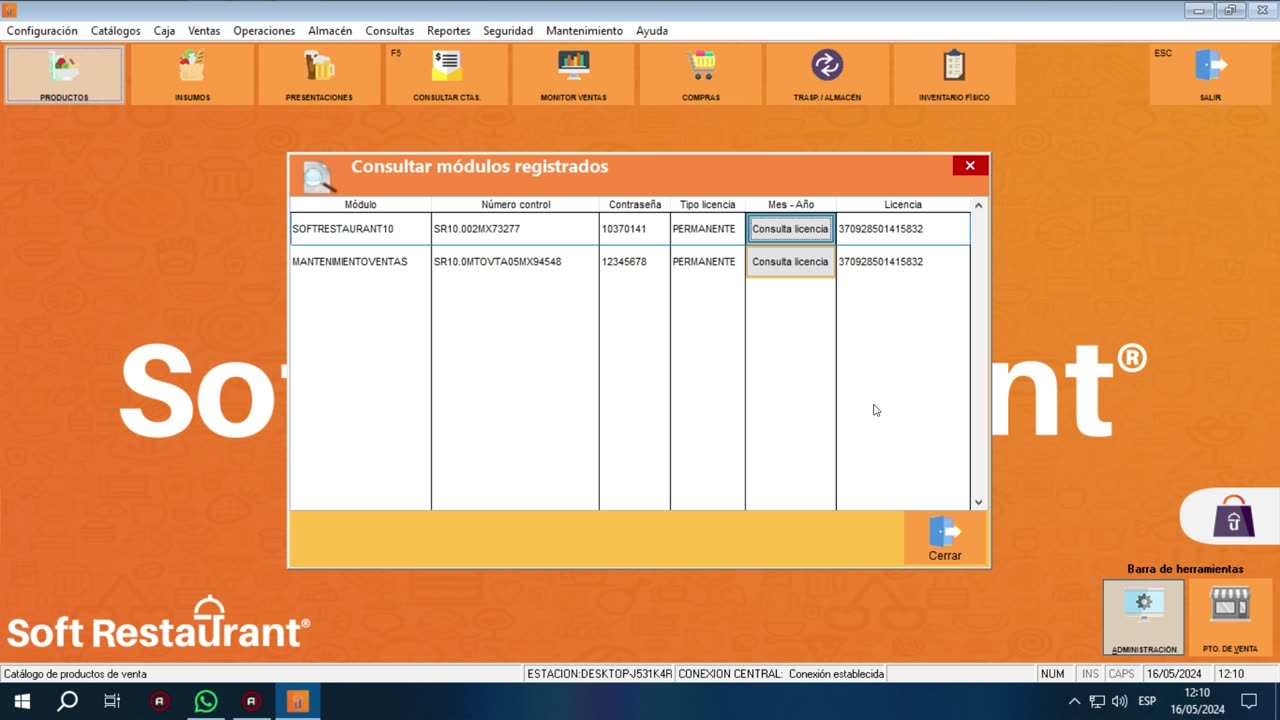Open the Ayuda menu
The height and width of the screenshot is (720, 1280).
point(652,31)
